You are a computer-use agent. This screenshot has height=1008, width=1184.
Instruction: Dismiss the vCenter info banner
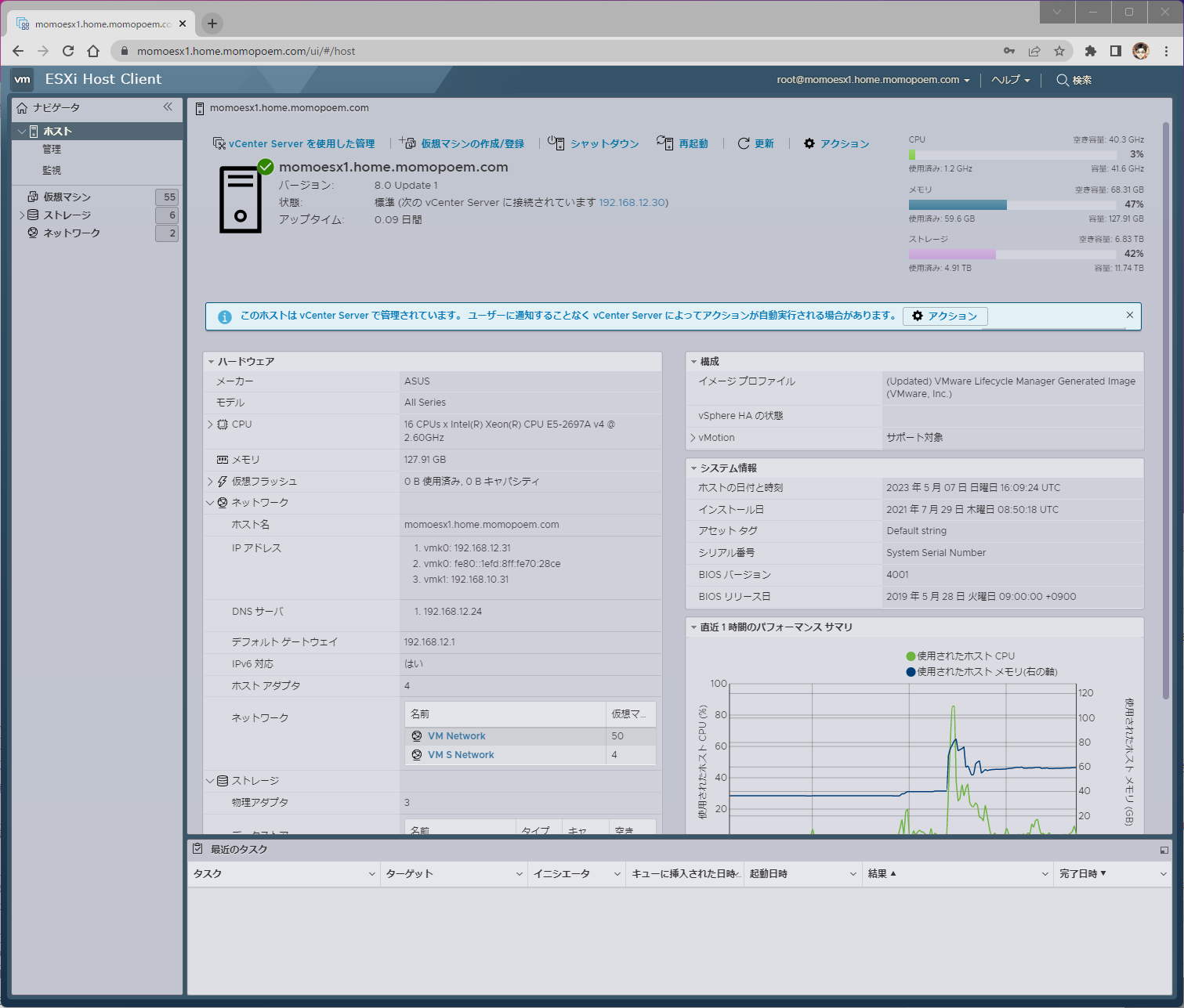[x=1130, y=315]
